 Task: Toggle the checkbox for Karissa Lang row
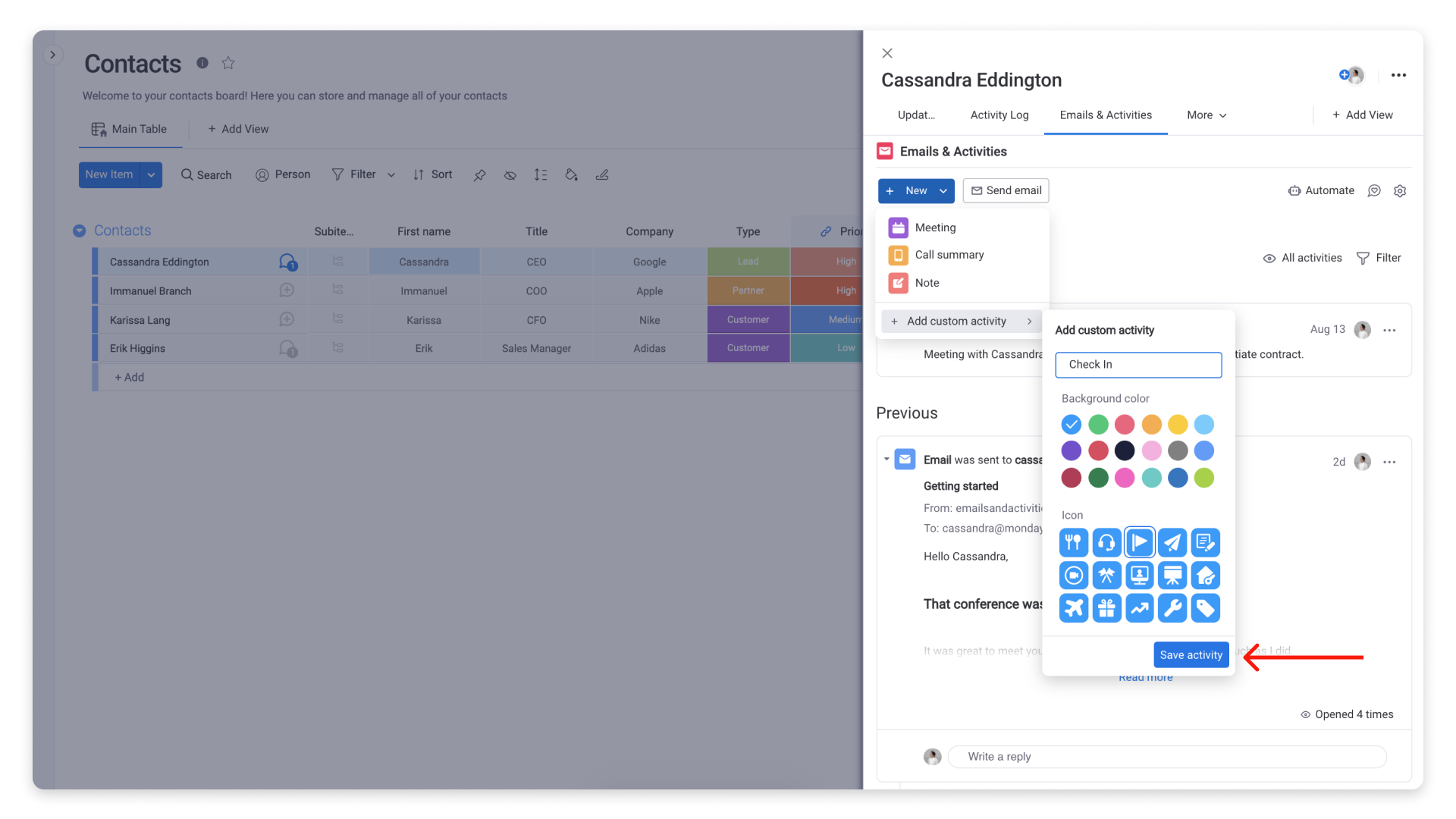tap(96, 319)
